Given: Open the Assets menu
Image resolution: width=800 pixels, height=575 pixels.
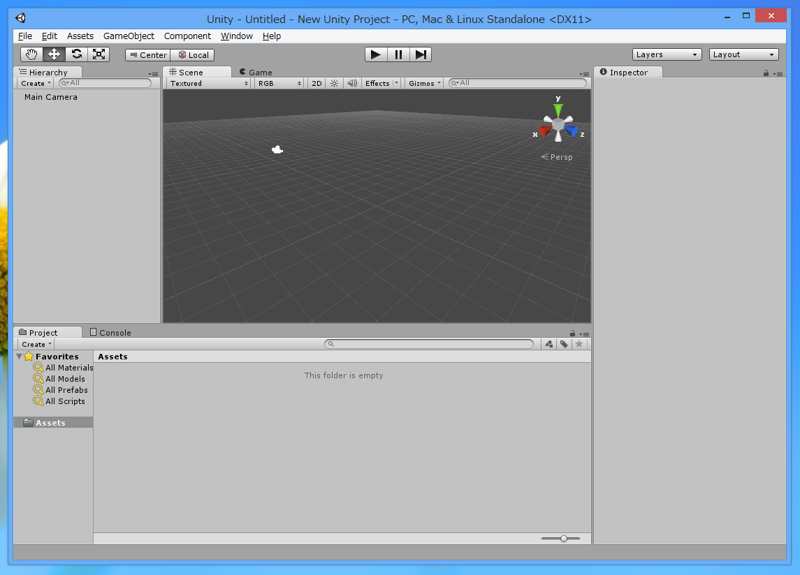Looking at the screenshot, I should click(80, 36).
